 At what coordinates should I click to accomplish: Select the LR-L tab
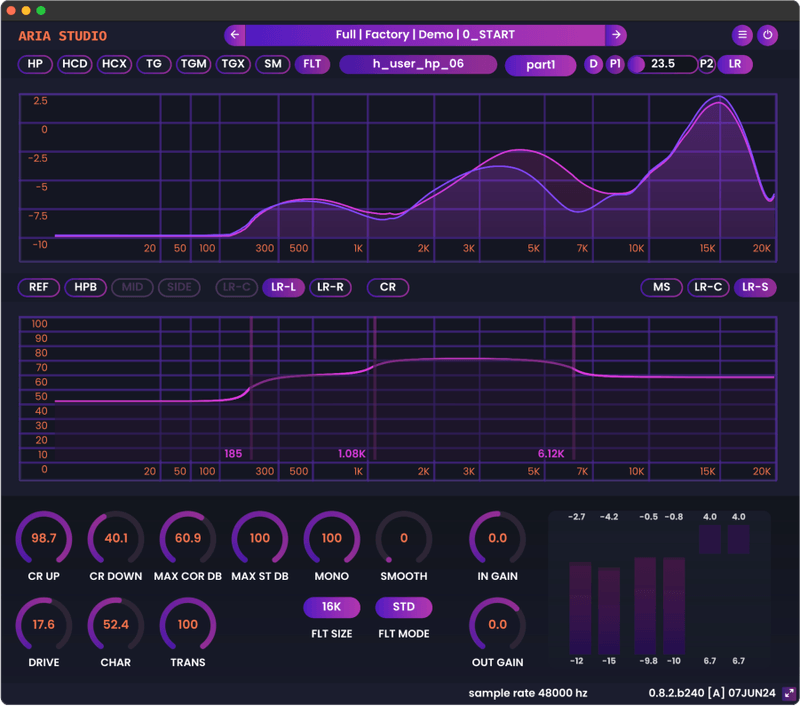click(284, 287)
